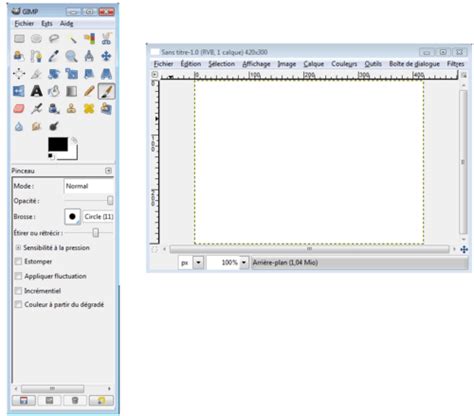474x416 pixels.
Task: Select the Flip tool
Action: 19,91
